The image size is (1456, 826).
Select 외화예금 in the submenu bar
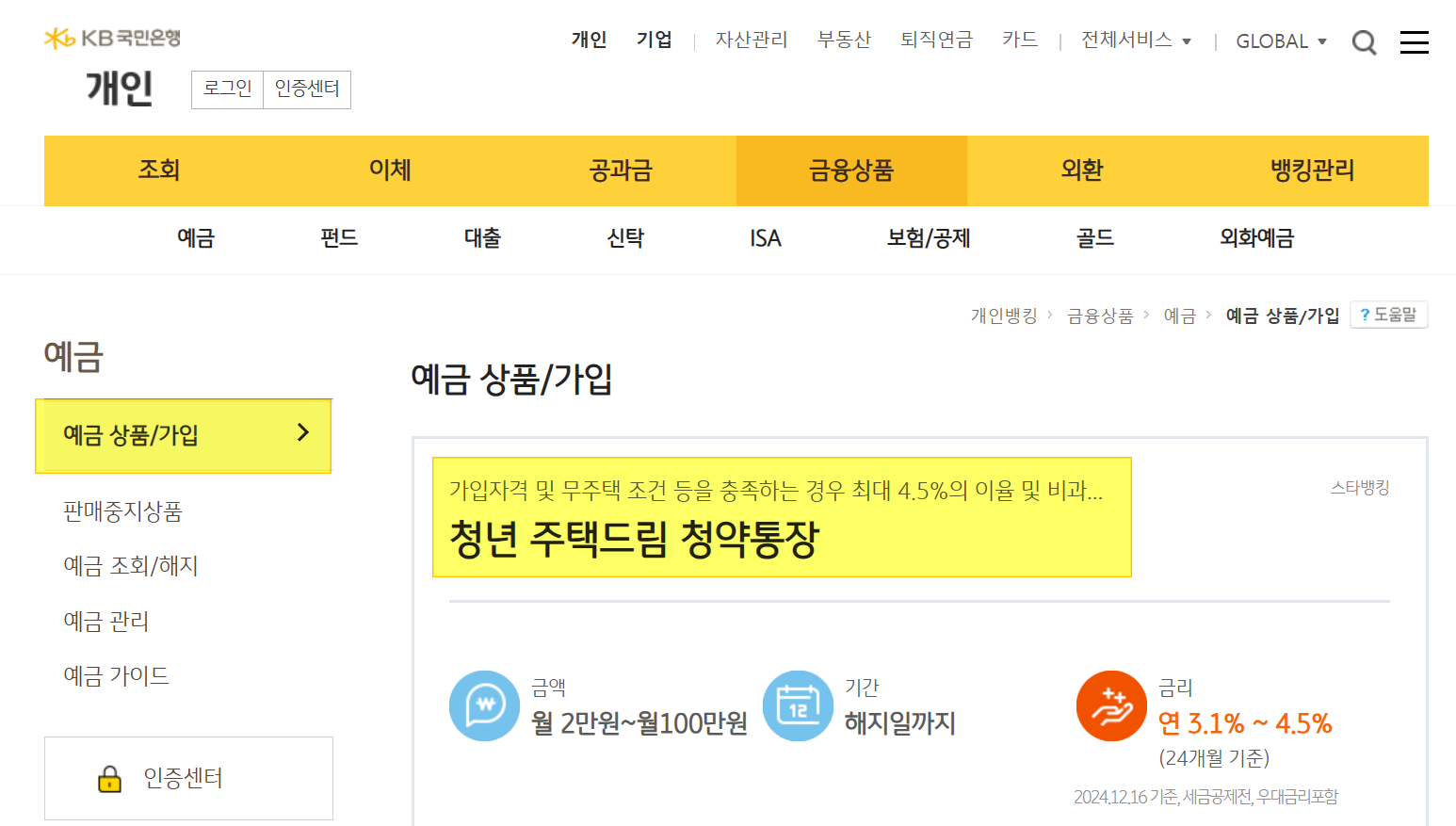1257,238
